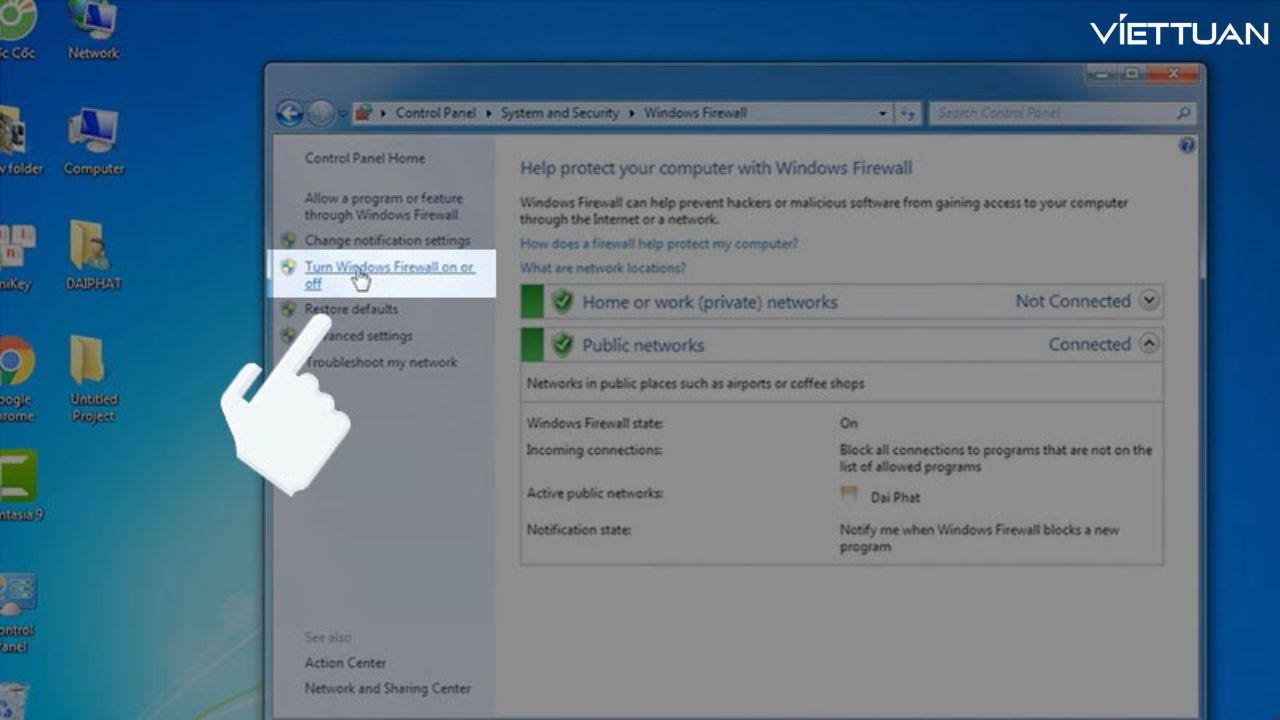Click the search magnifier icon
The image size is (1280, 720).
pos(1183,114)
